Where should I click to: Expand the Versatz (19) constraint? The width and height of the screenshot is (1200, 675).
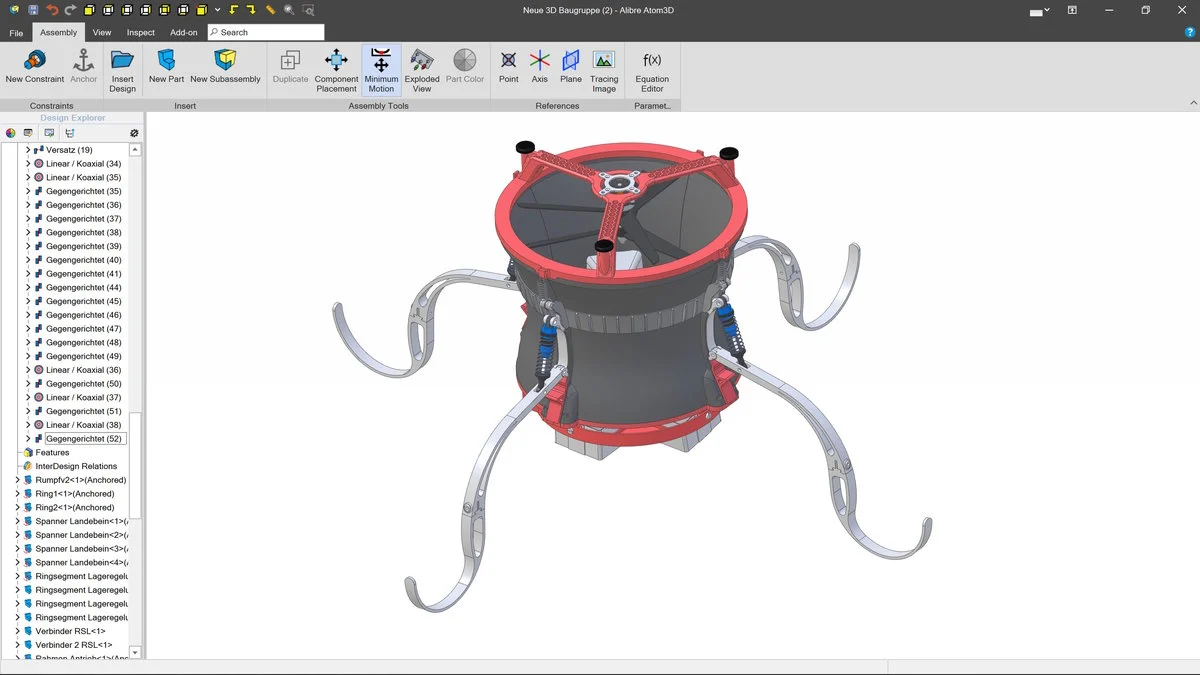(x=28, y=150)
